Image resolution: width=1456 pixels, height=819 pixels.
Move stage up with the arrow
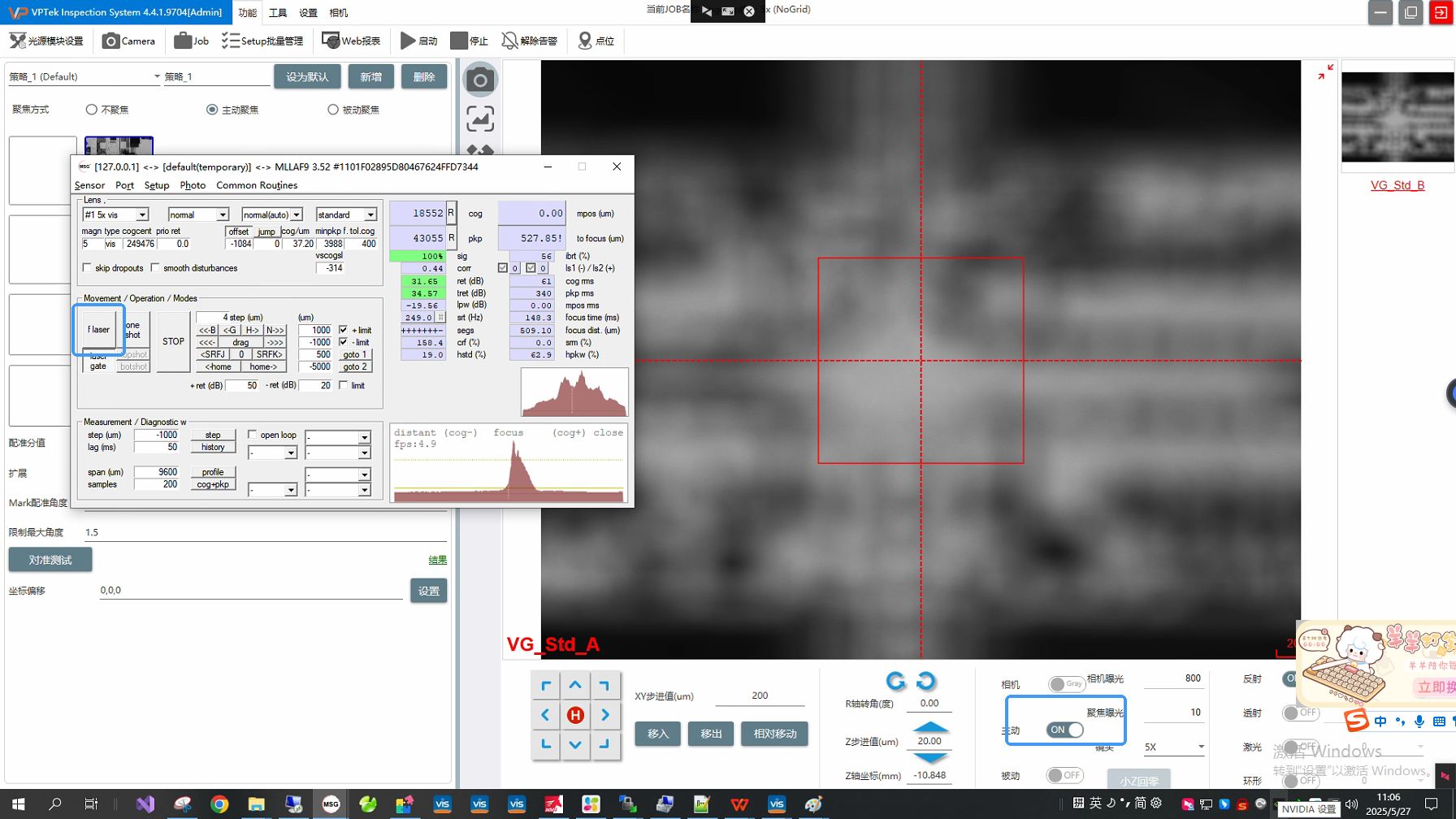point(575,686)
